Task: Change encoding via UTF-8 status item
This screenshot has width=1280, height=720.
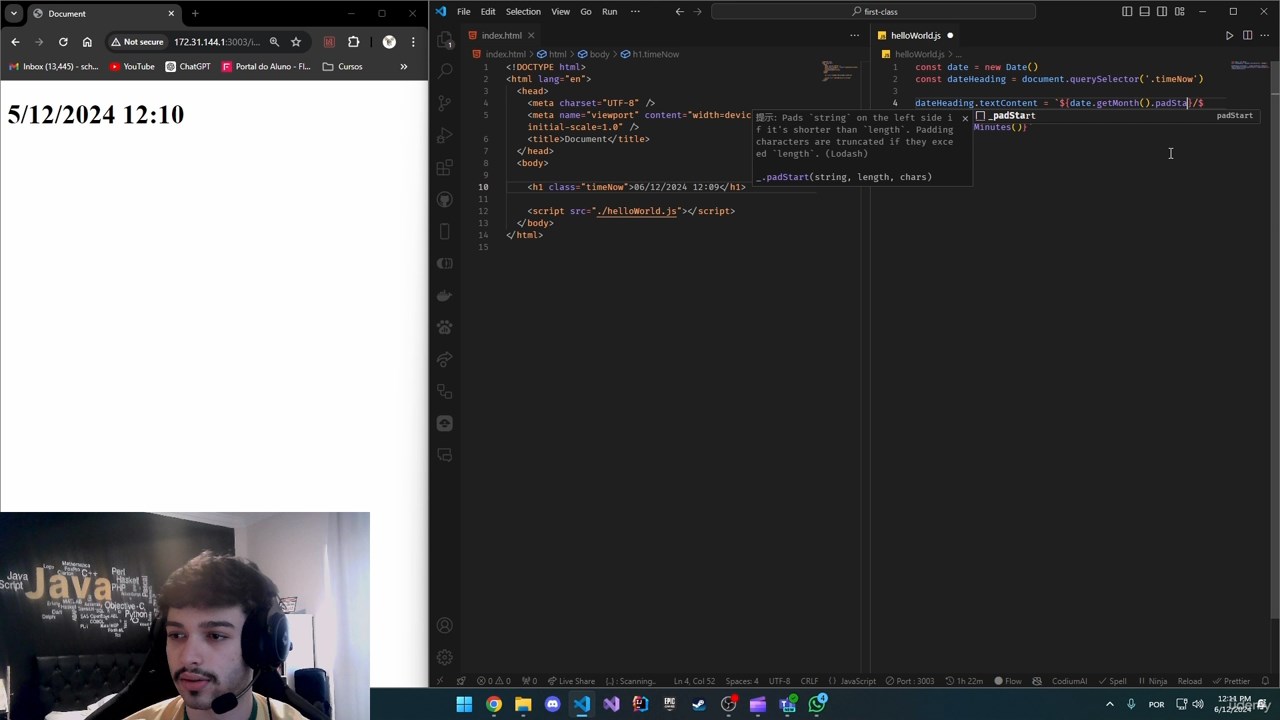Action: tap(779, 681)
